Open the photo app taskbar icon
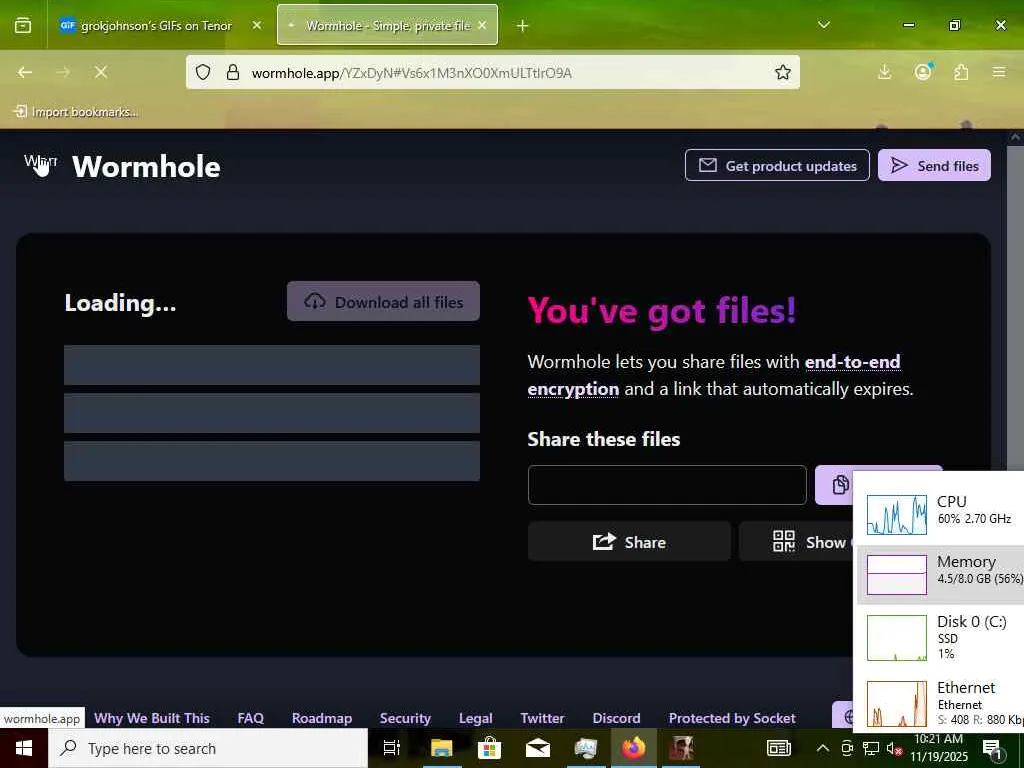 point(681,748)
